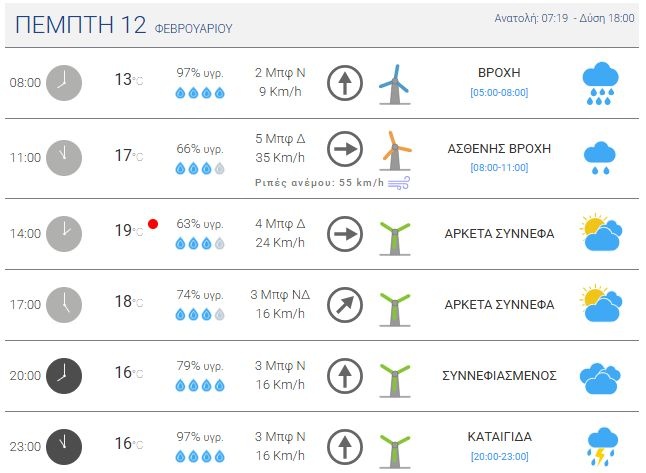This screenshot has width=646, height=473.
Task: Click the ΚΑΤΑΙΓΙΔΑ forecast label
Action: pos(499,436)
